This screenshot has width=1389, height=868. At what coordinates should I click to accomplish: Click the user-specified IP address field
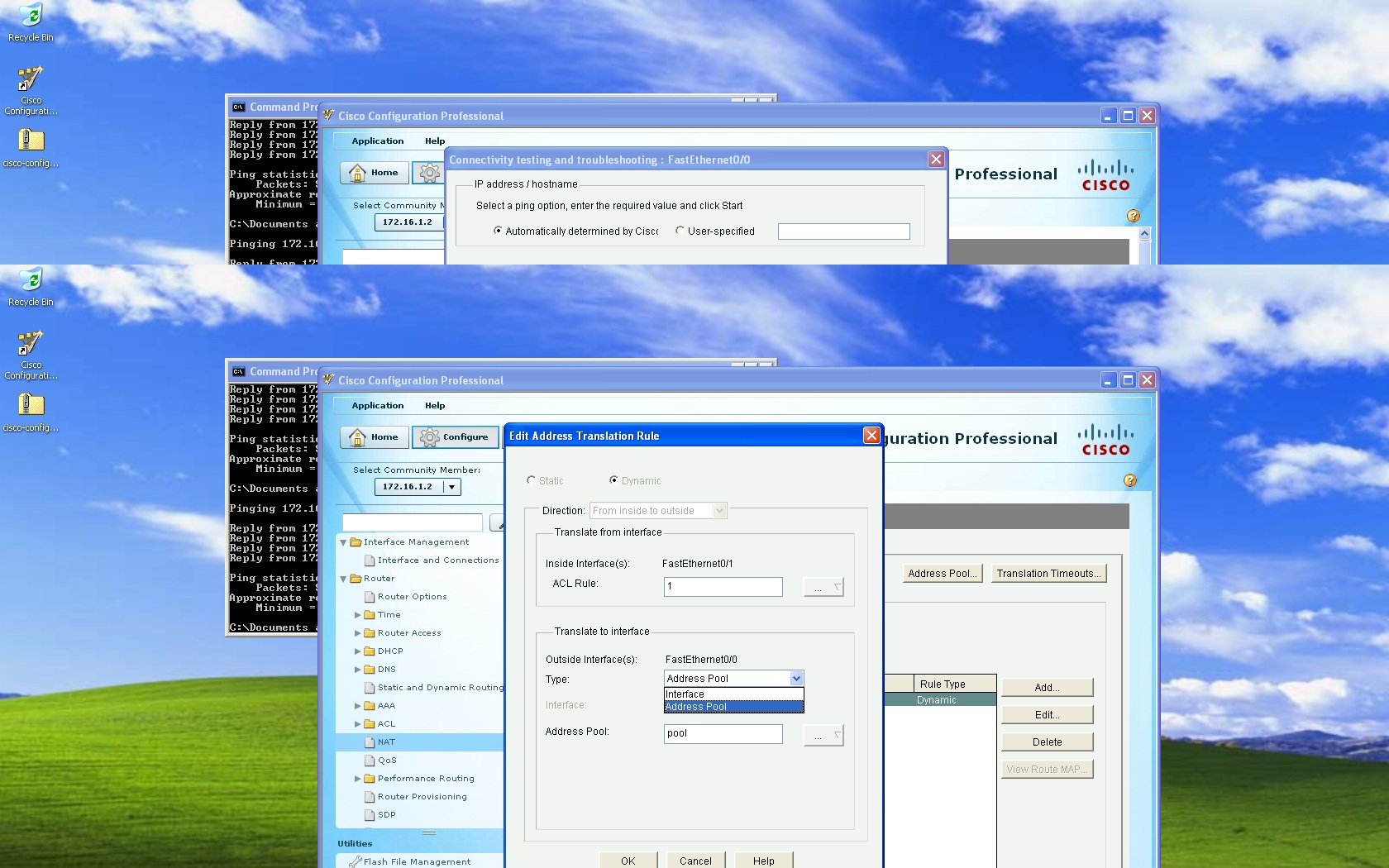tap(844, 231)
